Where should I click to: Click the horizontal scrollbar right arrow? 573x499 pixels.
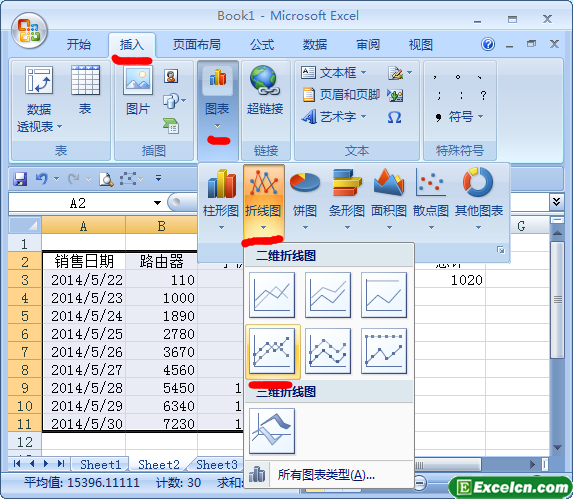click(x=532, y=464)
